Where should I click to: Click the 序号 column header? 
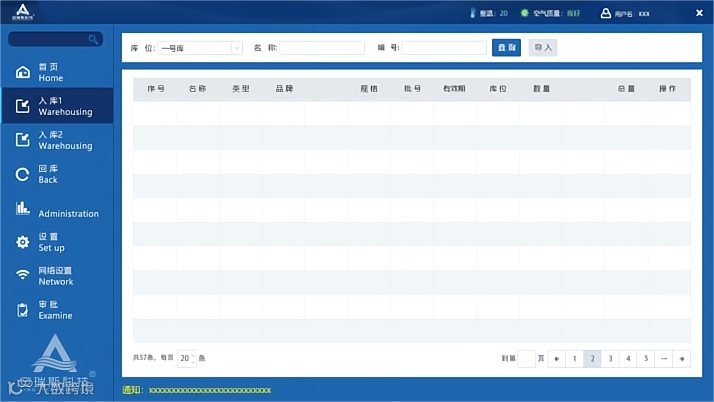point(156,89)
